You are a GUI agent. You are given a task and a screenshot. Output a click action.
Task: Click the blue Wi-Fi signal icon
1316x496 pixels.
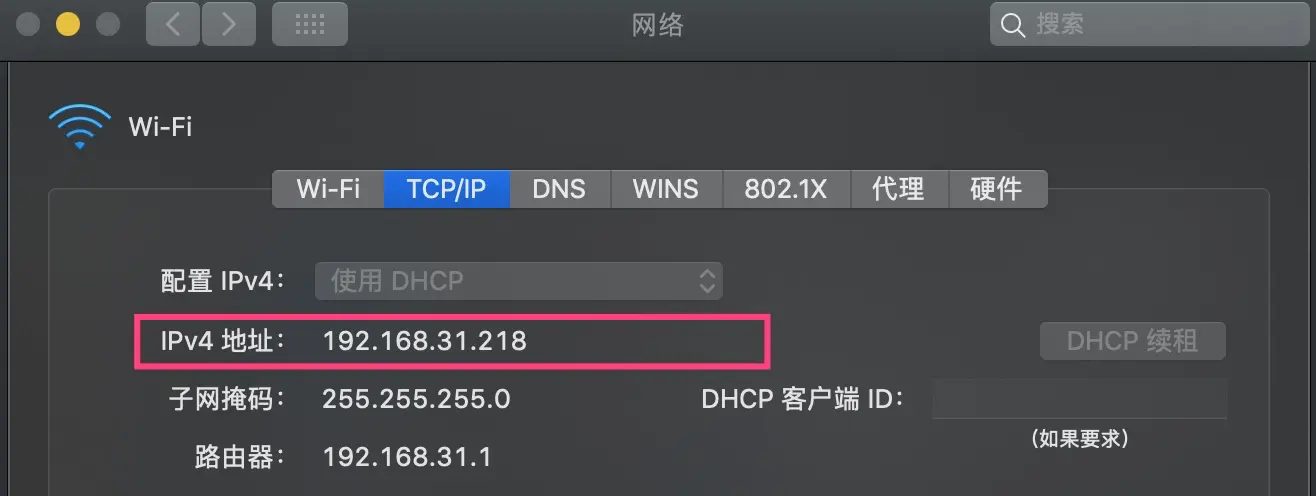click(x=80, y=127)
